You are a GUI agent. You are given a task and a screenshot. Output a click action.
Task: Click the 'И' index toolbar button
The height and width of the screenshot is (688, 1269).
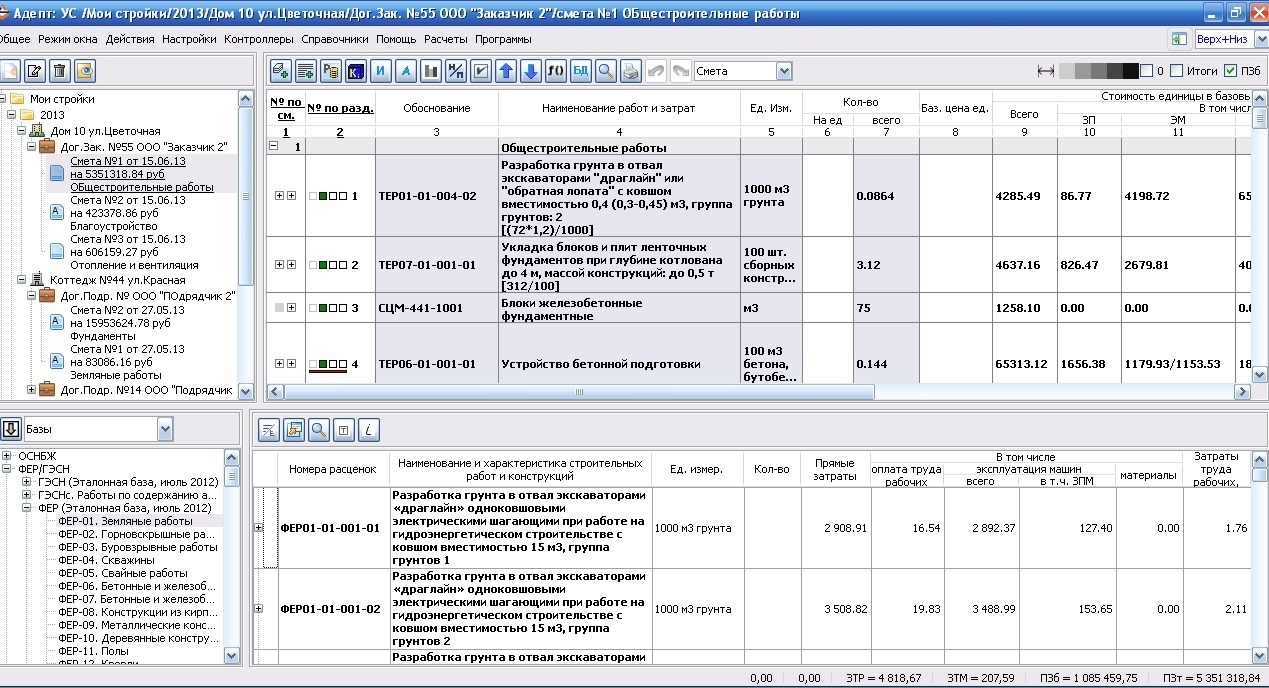point(381,71)
